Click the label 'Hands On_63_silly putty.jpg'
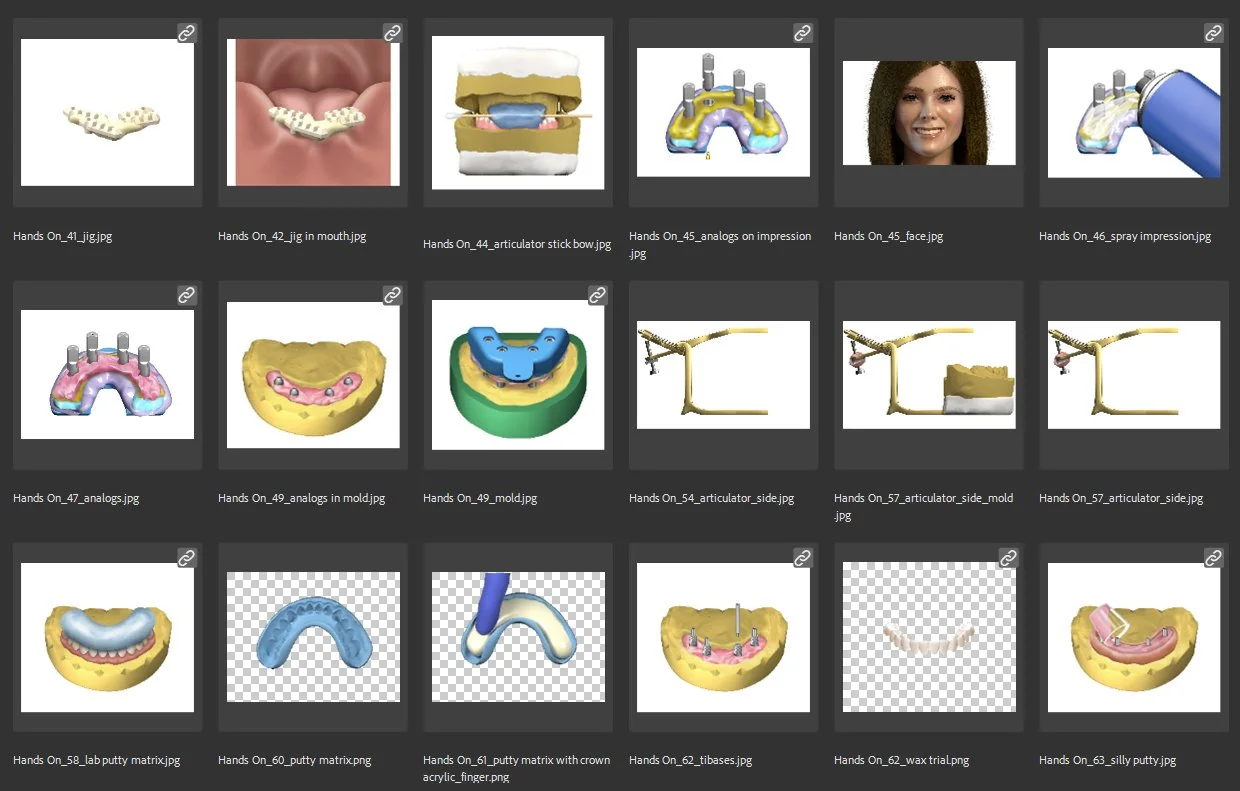This screenshot has width=1240, height=791. (1107, 760)
